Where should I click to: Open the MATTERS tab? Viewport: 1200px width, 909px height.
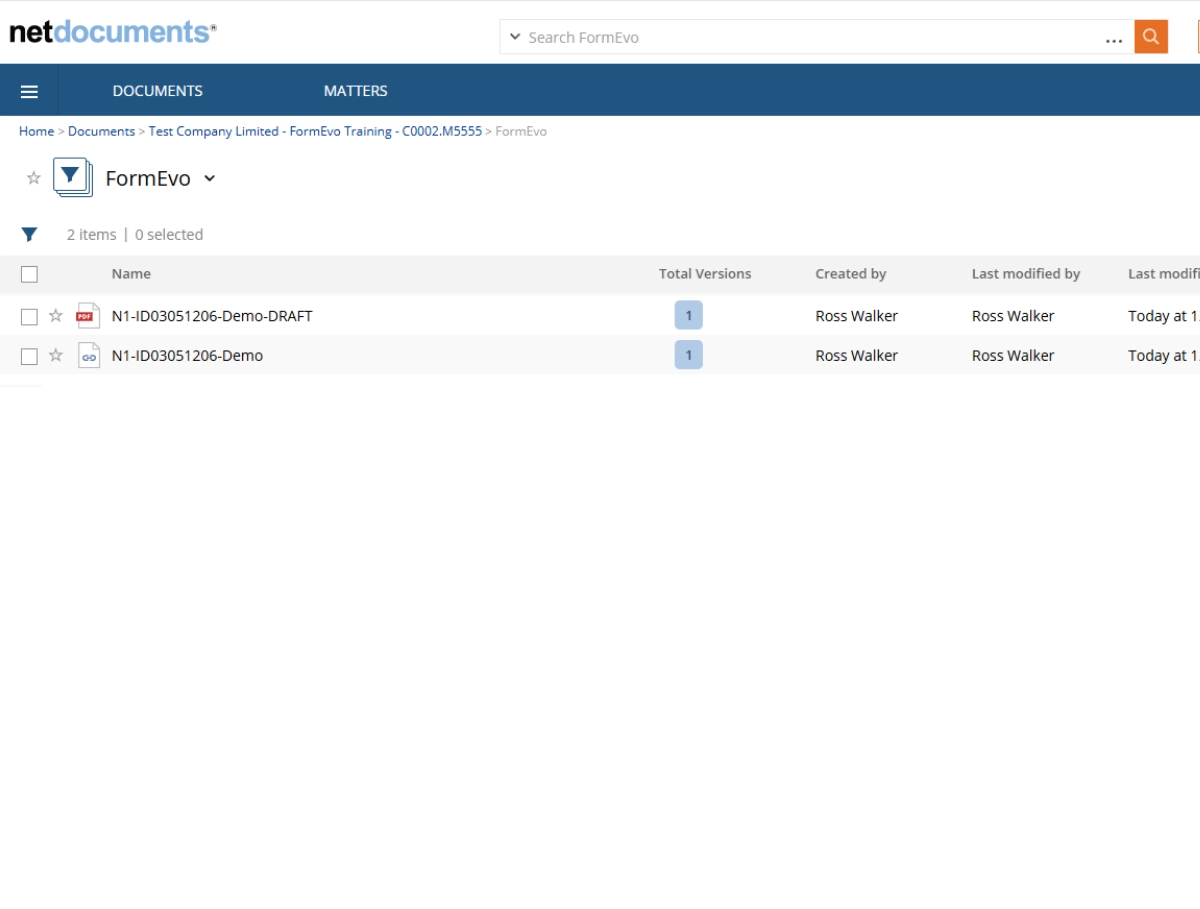pos(355,91)
